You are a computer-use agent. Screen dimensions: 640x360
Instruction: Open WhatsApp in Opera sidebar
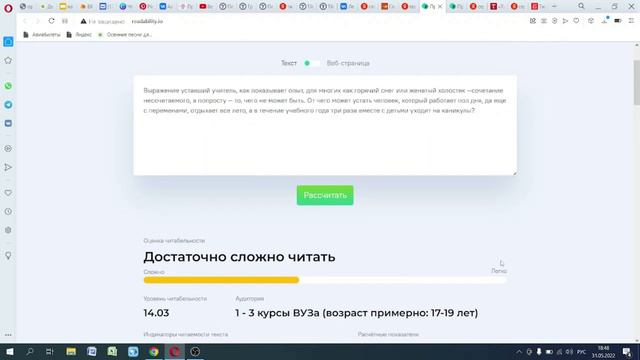[x=8, y=86]
